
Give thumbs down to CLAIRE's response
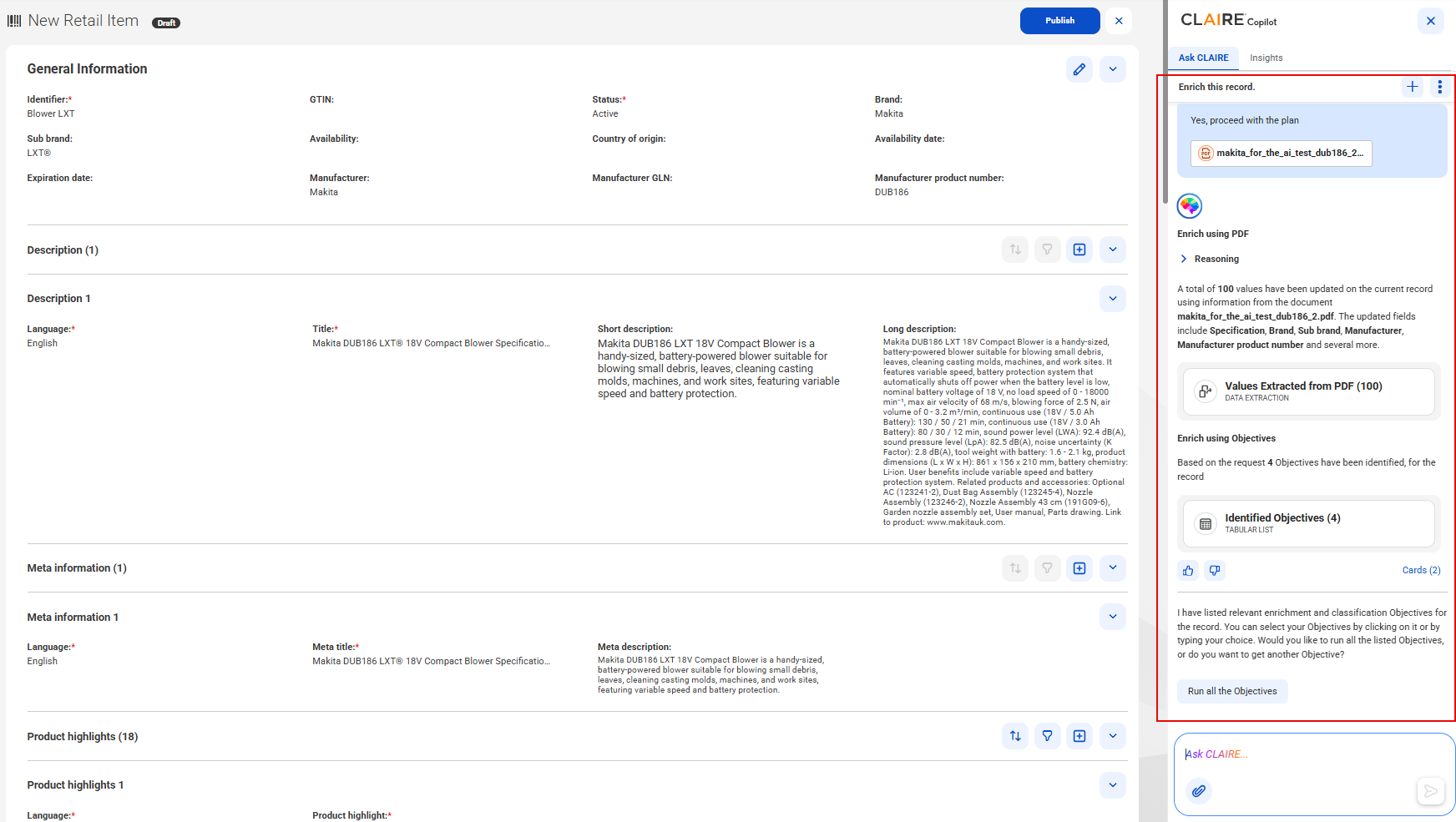1215,571
